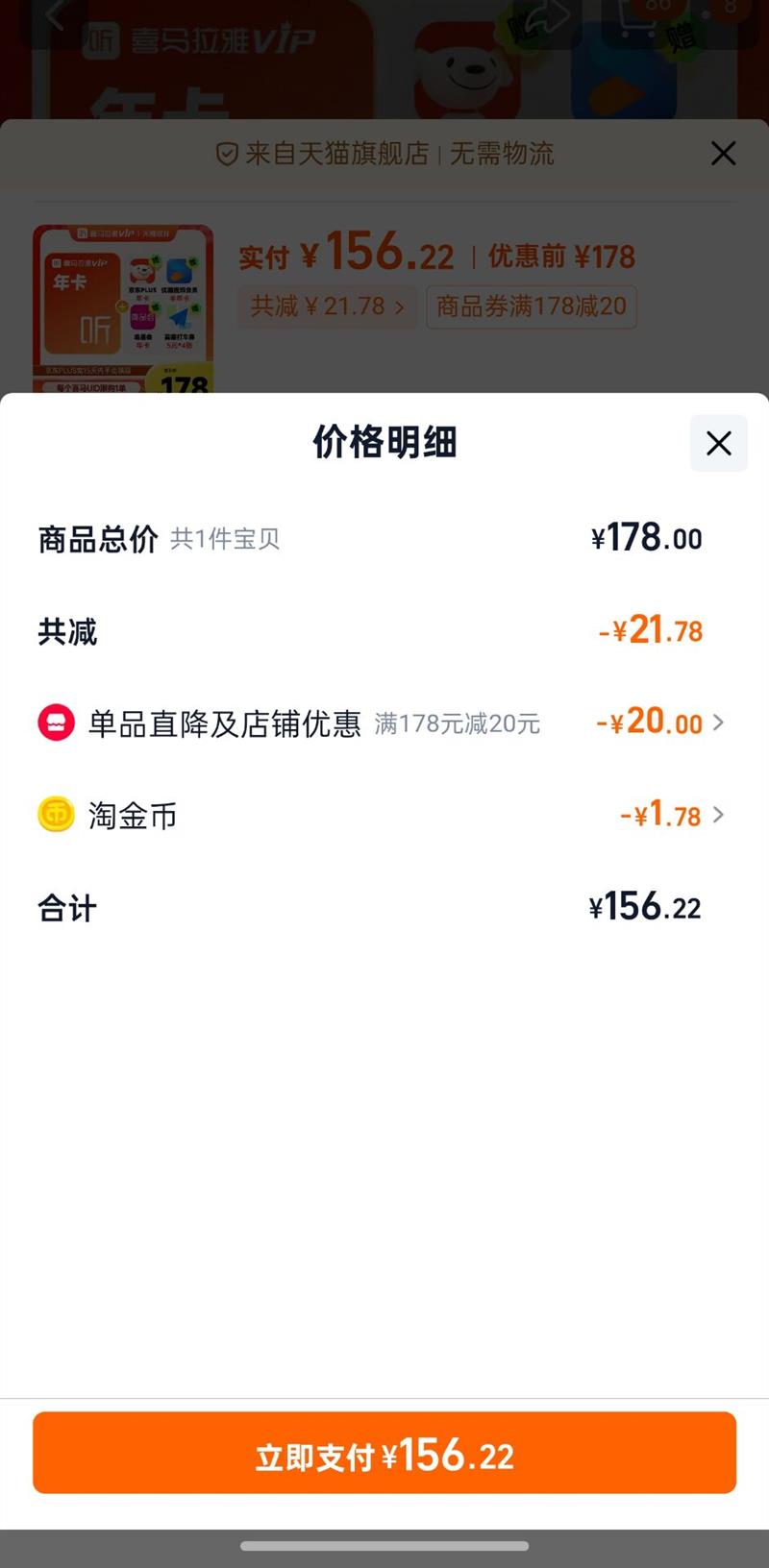Select the 淘金币 row label
Screen dimensions: 769x1568
(x=133, y=816)
